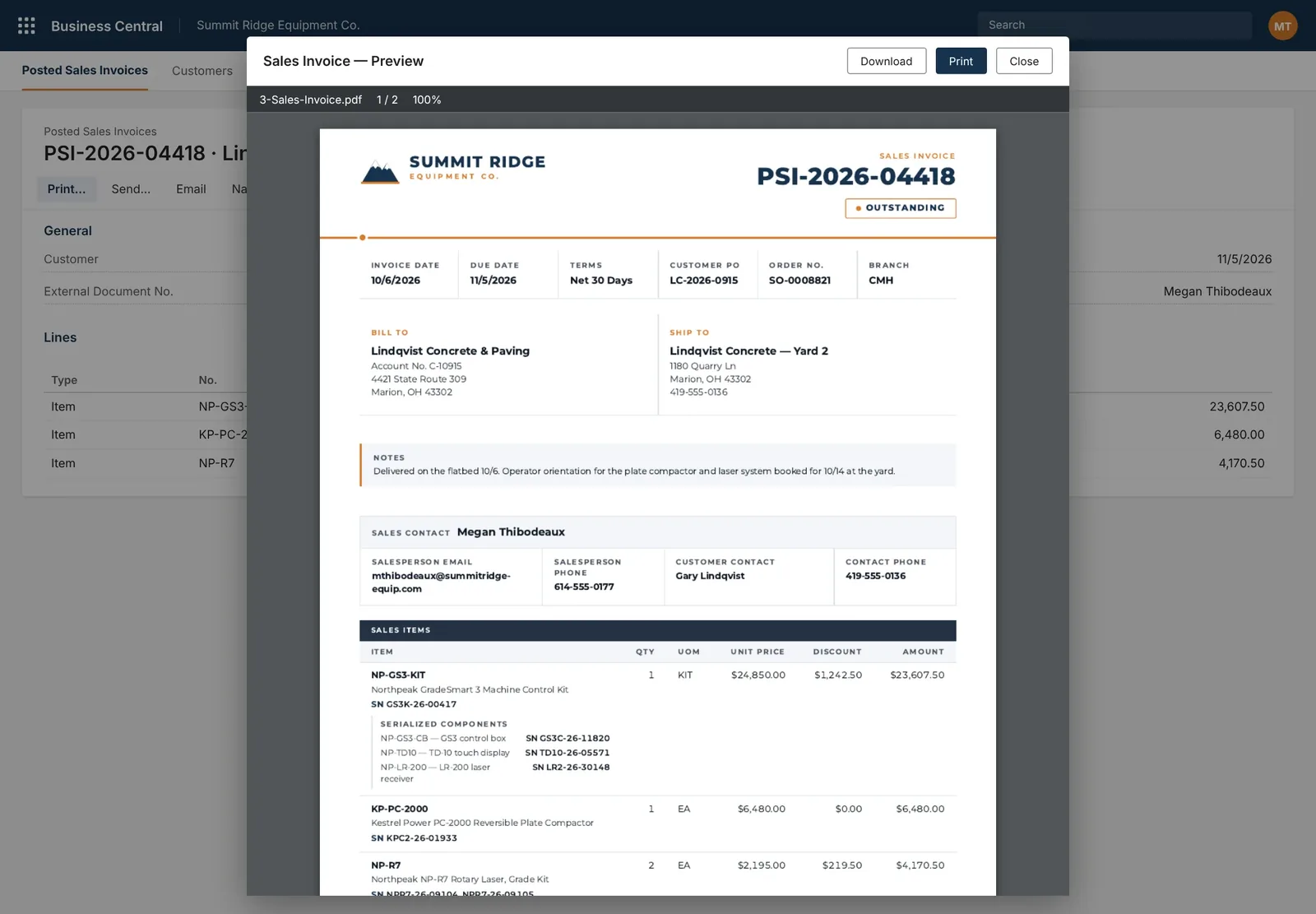Screen dimensions: 1316x914
Task: Click the Search field in top bar
Action: (x=1114, y=26)
